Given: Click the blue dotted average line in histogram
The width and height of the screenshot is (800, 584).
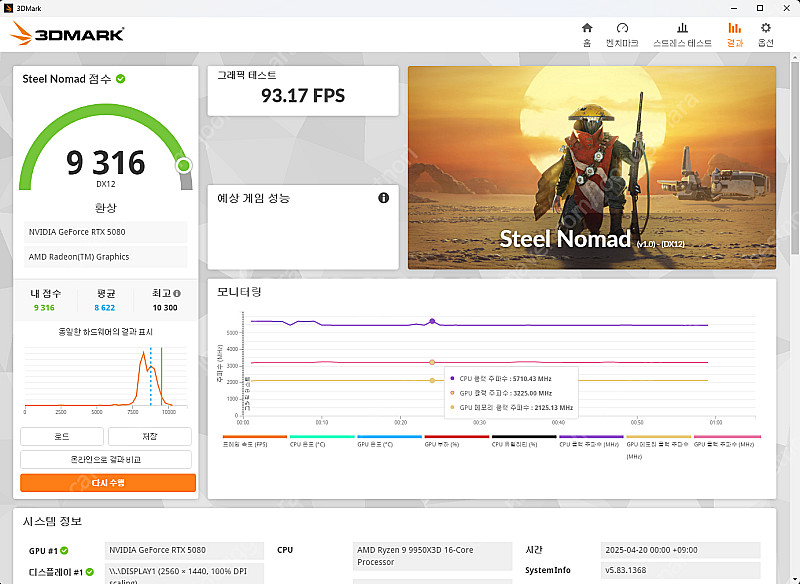Looking at the screenshot, I should tap(151, 376).
